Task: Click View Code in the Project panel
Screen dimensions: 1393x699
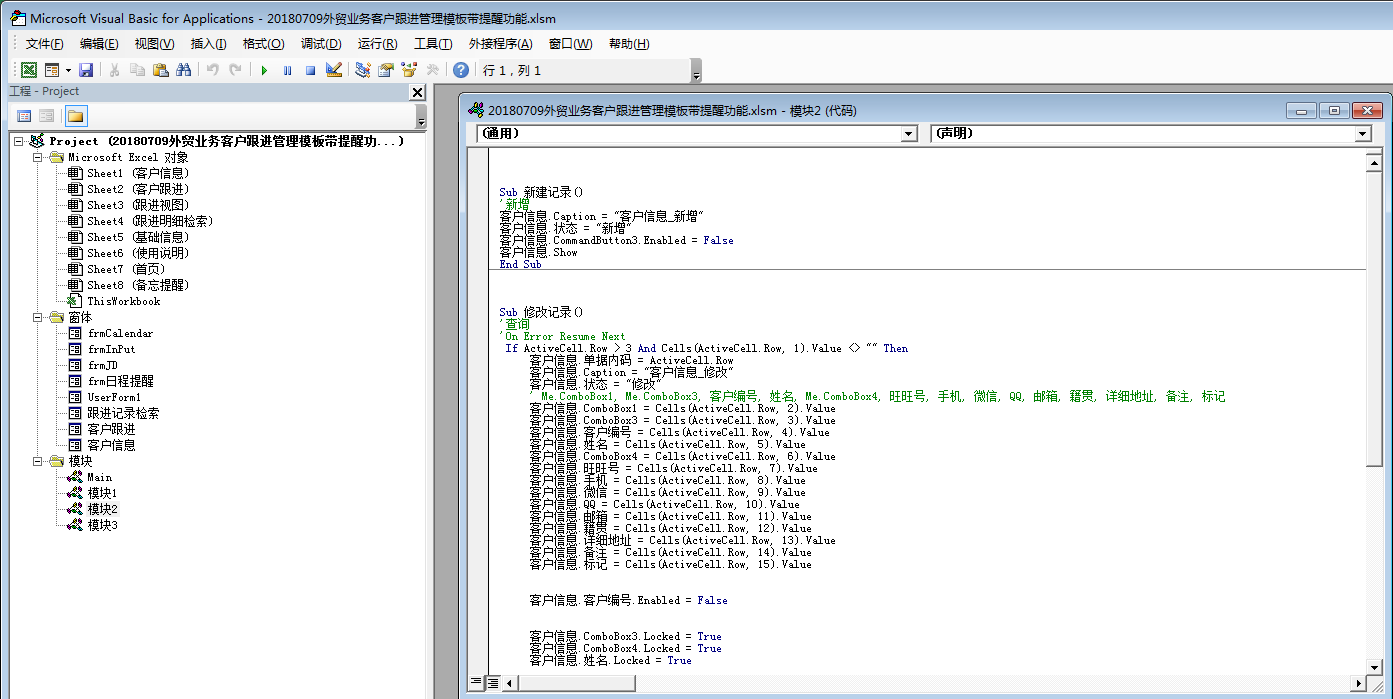Action: click(25, 116)
